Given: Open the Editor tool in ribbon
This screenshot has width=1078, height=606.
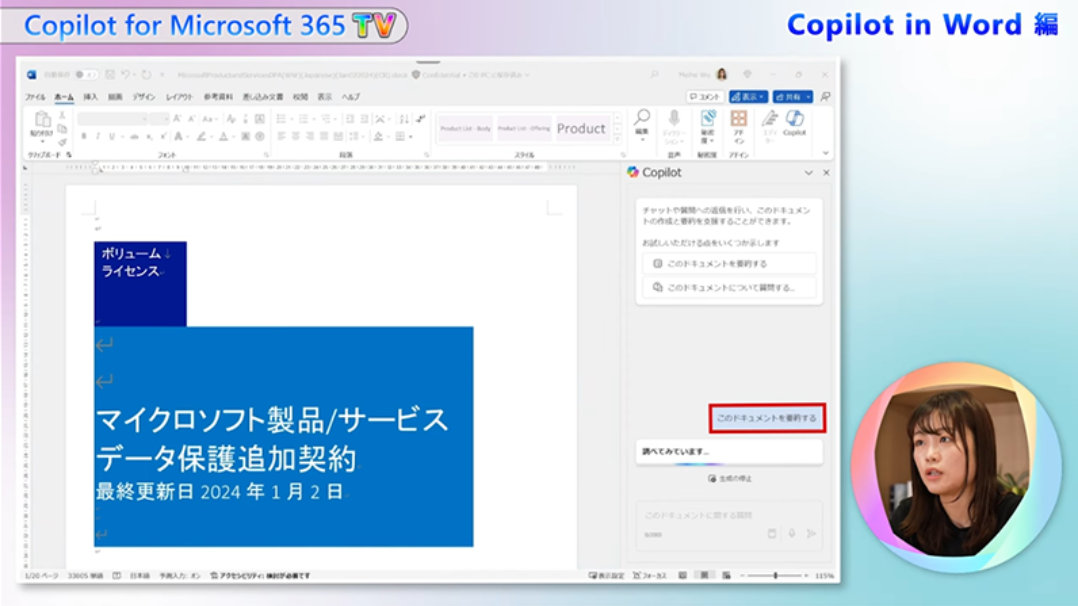Looking at the screenshot, I should 769,122.
